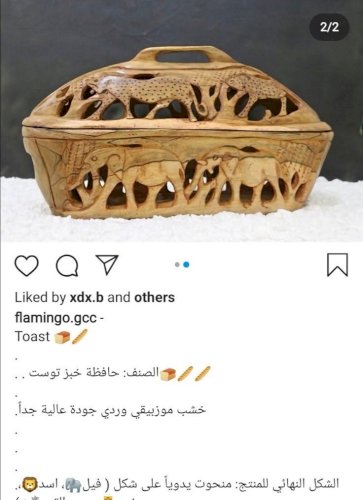Select the second blue carousel dot

tap(186, 265)
